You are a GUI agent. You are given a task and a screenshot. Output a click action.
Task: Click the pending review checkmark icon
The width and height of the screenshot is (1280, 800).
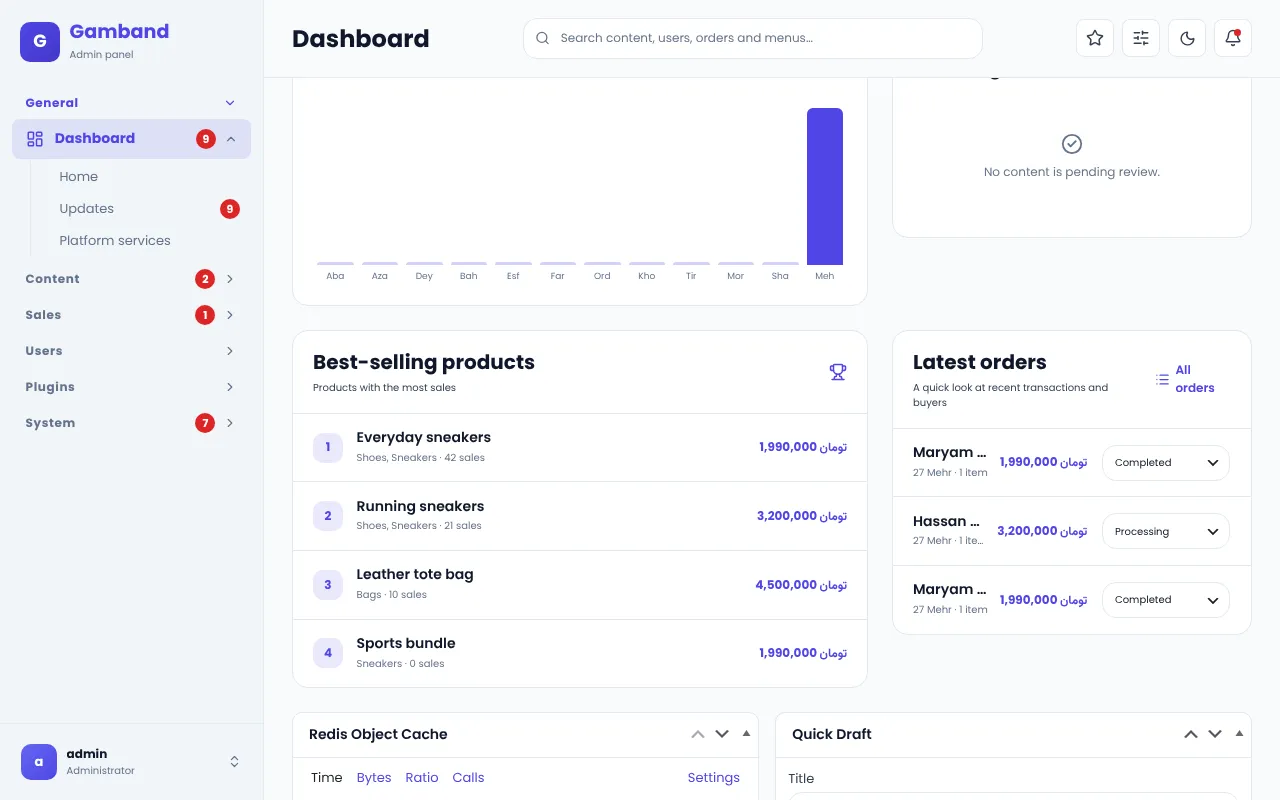(x=1072, y=144)
